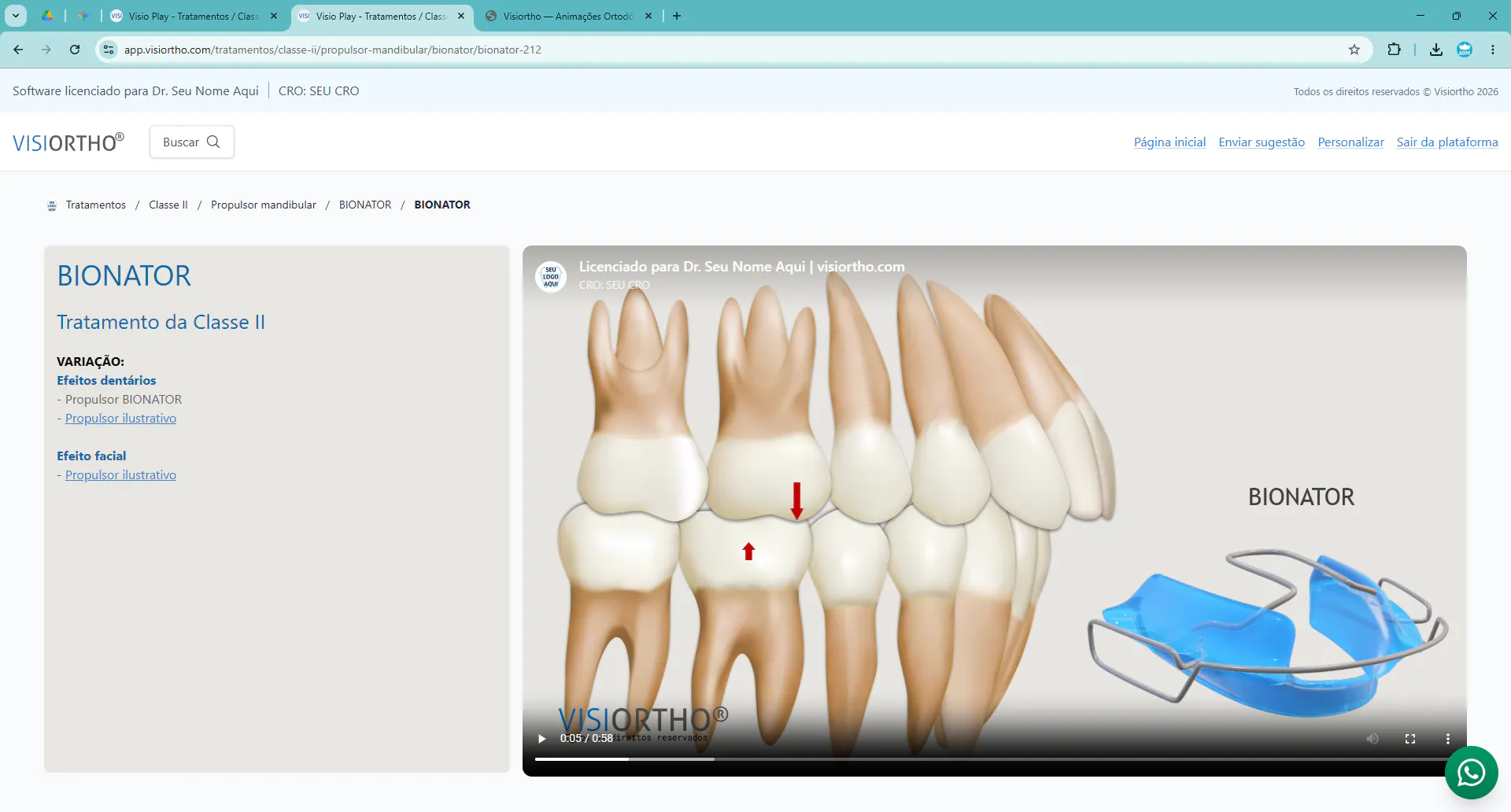Image resolution: width=1511 pixels, height=812 pixels.
Task: Navigate to Propulsor mandibular breadcrumb
Action: click(x=264, y=205)
